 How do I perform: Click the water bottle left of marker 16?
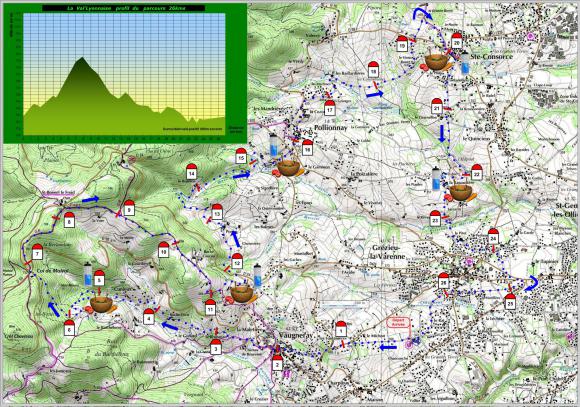click(273, 145)
